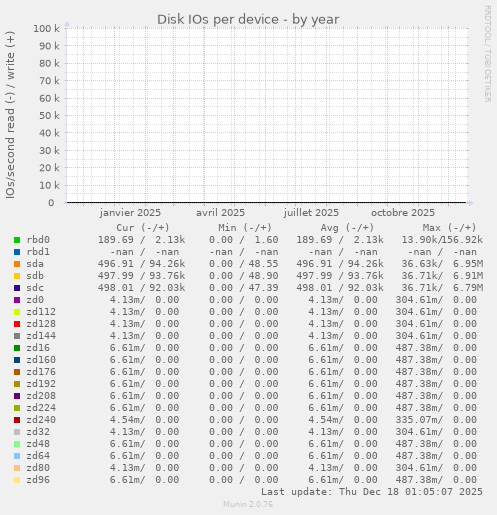Click the zd64 light blue legend swatch
The image size is (497, 515).
coord(17,456)
